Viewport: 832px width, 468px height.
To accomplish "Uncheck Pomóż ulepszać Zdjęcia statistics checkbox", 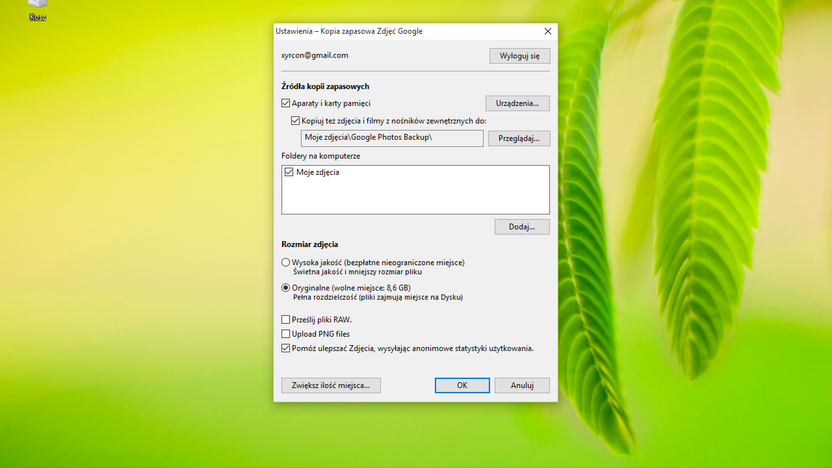I will coord(285,348).
